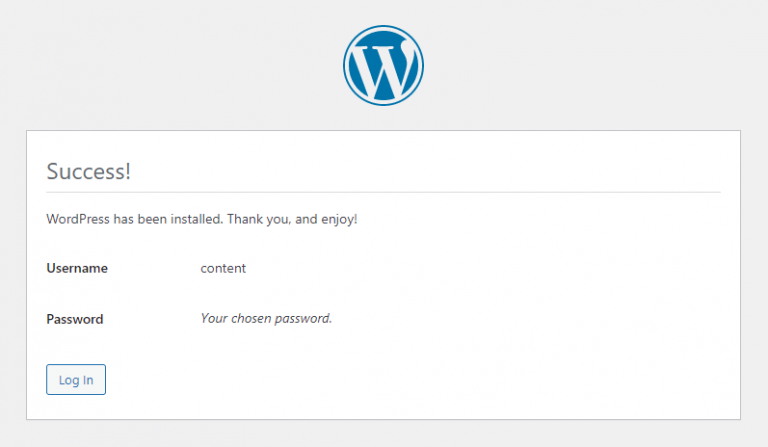Click the italic word "Your"
Viewport: 768px width, 447px height.
click(x=215, y=319)
